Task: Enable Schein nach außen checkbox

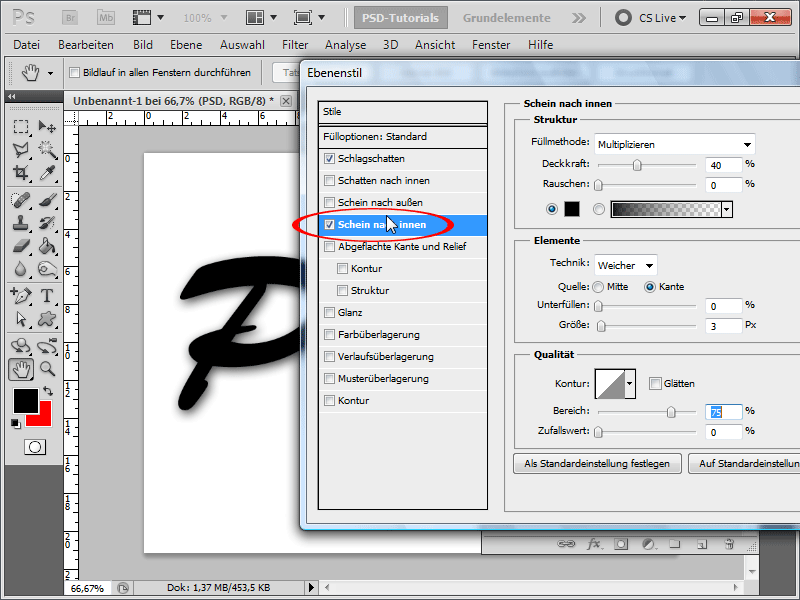Action: [330, 203]
